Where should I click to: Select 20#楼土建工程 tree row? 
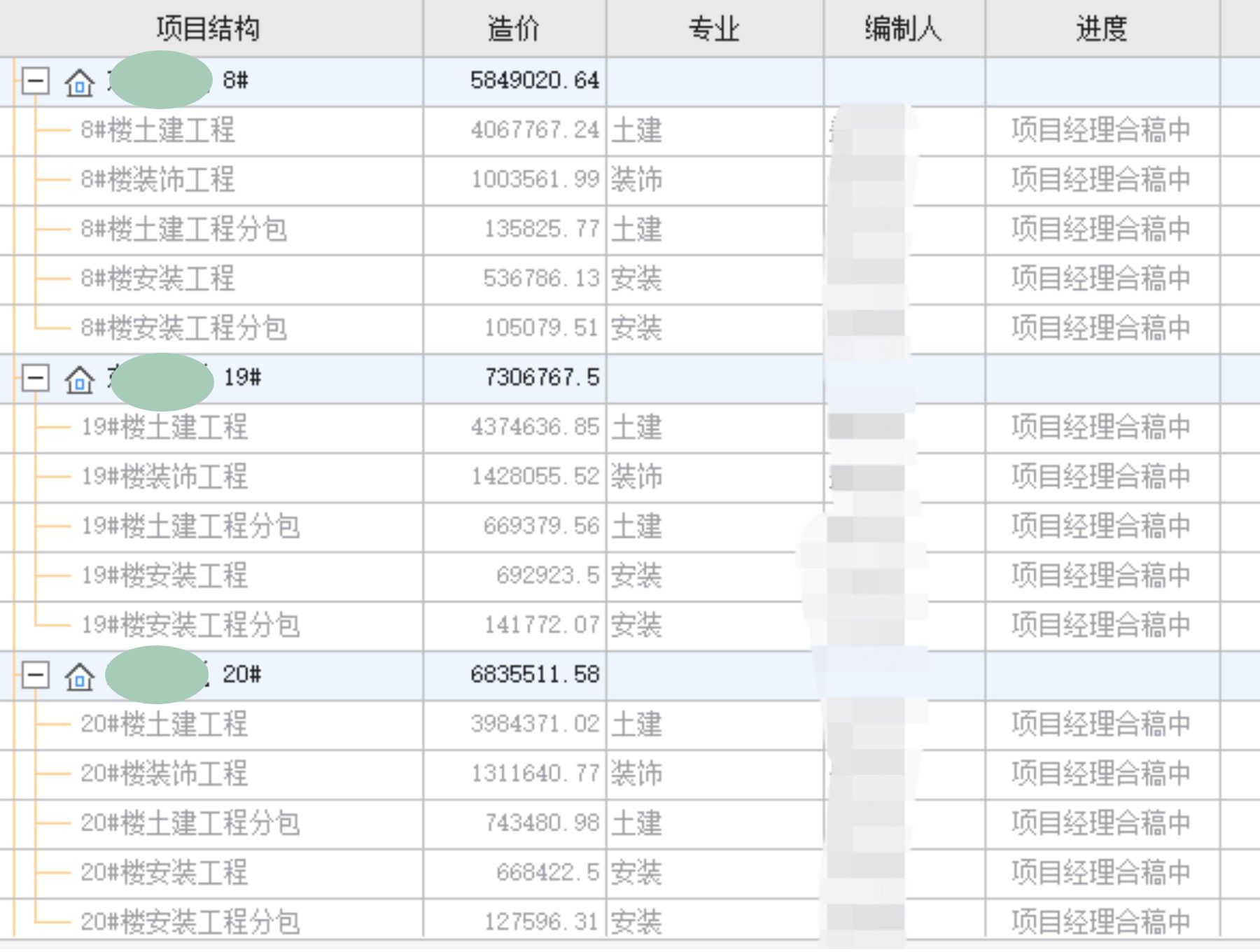[x=164, y=724]
